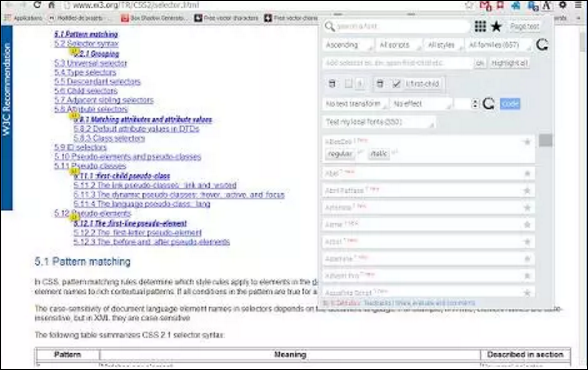
Task: Click the magnifier icon in the font search
Action: (x=330, y=26)
